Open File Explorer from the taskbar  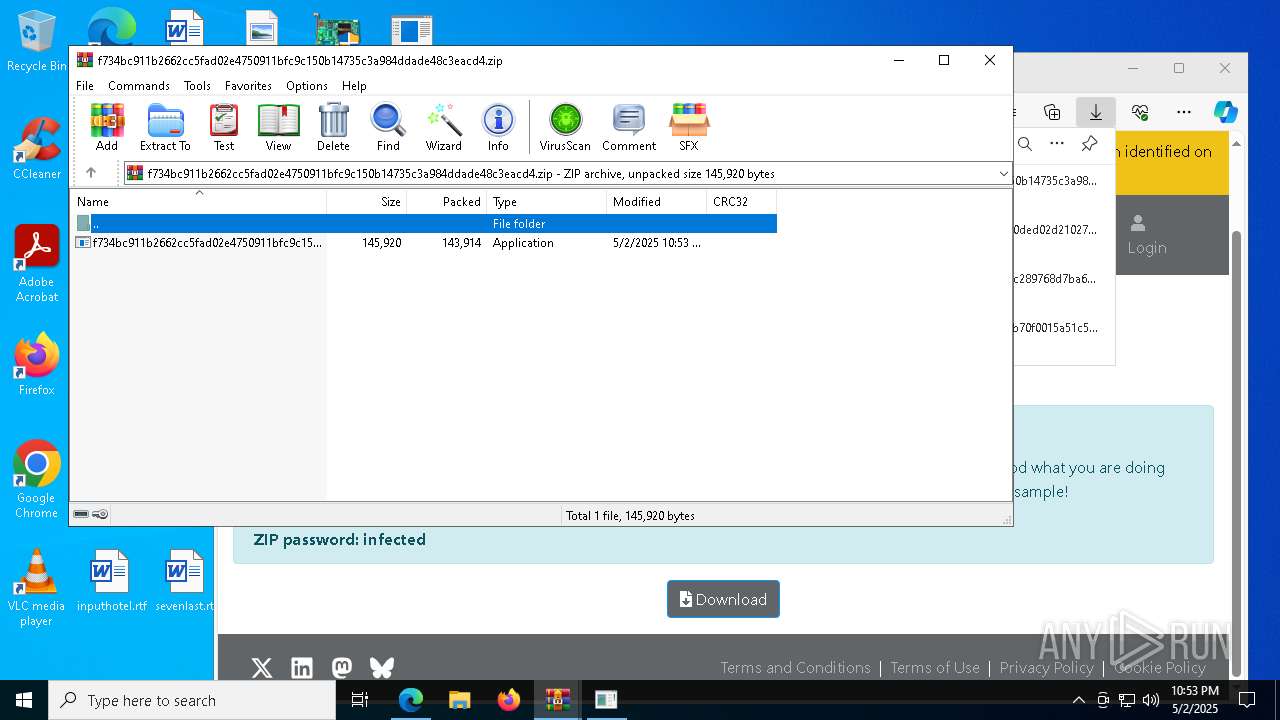pyautogui.click(x=459, y=700)
